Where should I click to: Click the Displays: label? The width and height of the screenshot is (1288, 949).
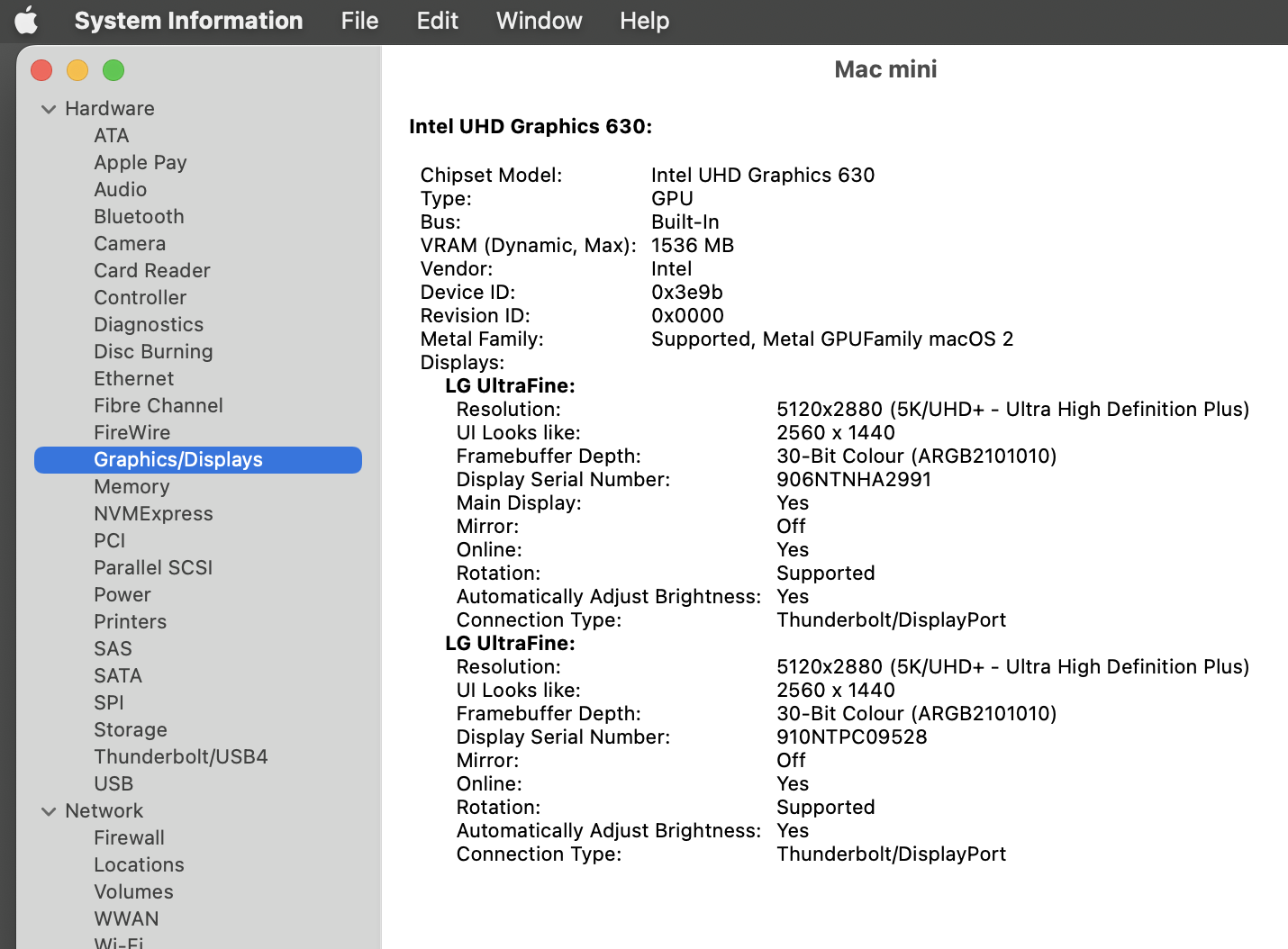click(x=463, y=362)
